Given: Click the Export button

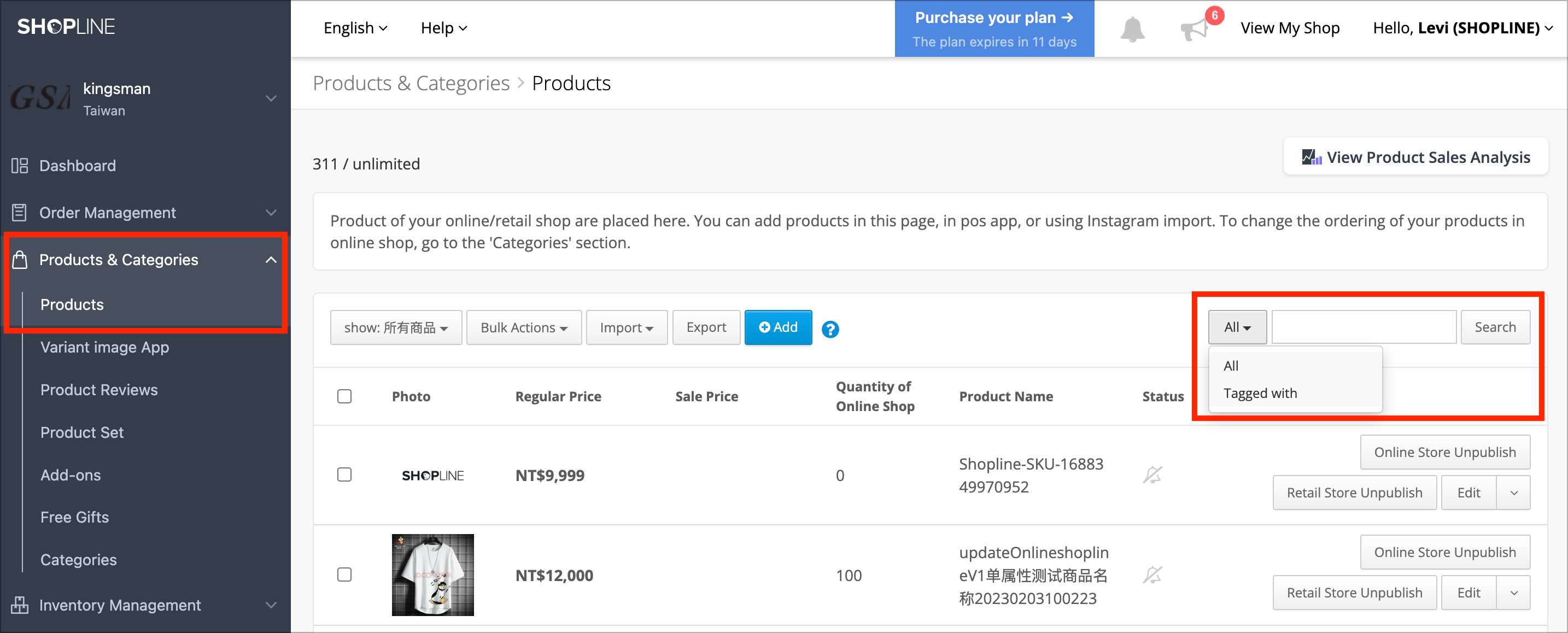Looking at the screenshot, I should coord(706,327).
